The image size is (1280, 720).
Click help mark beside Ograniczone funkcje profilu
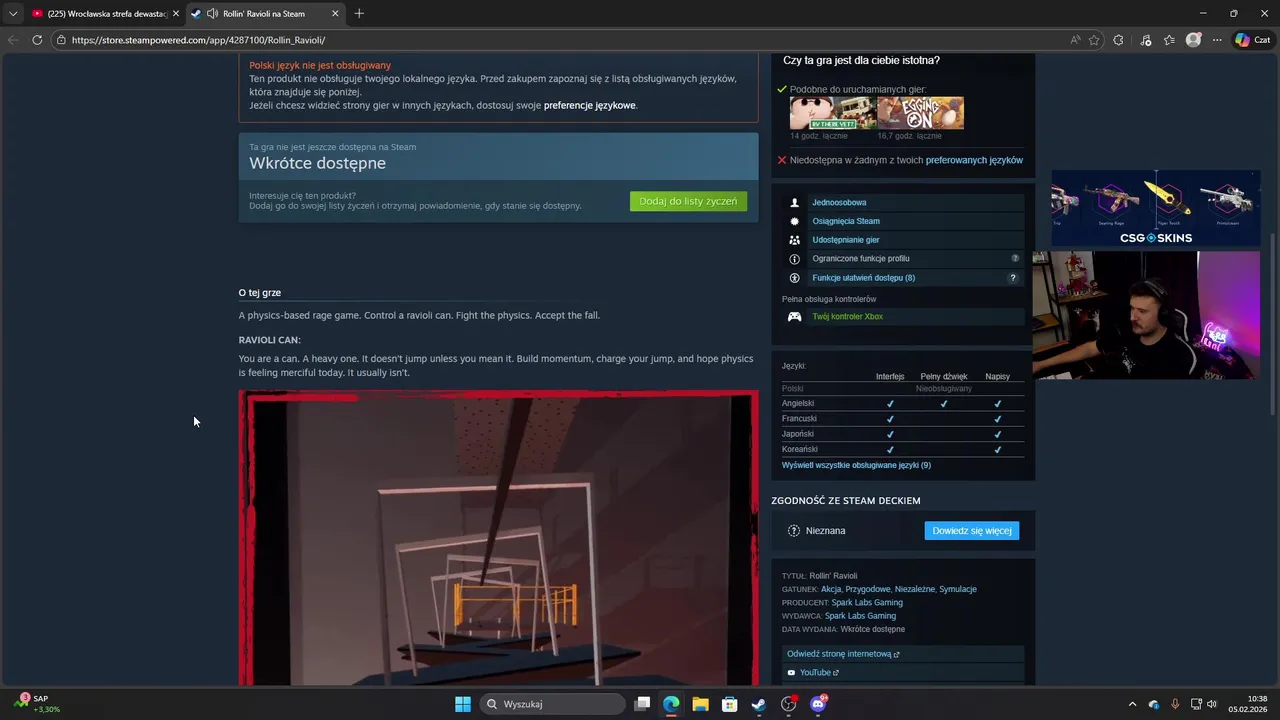tap(1015, 259)
